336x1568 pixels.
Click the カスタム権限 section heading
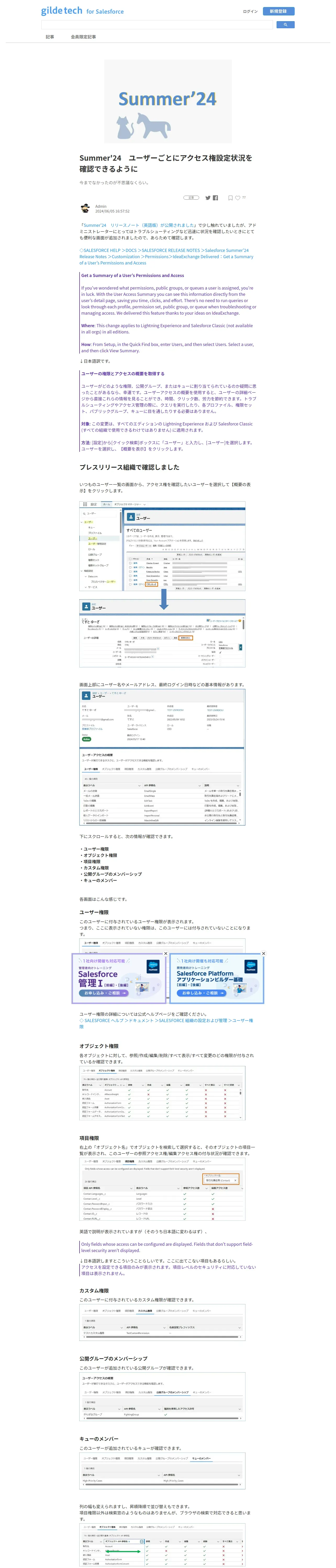click(94, 1290)
